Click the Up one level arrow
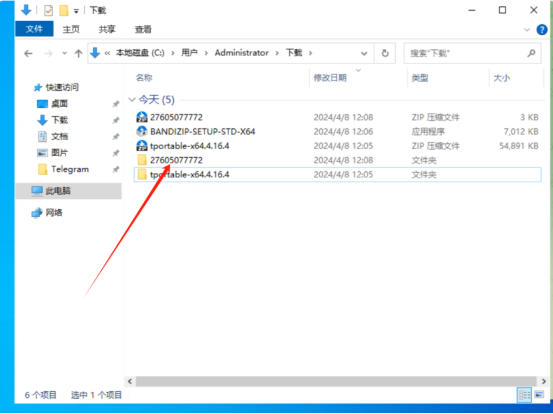 (78, 53)
